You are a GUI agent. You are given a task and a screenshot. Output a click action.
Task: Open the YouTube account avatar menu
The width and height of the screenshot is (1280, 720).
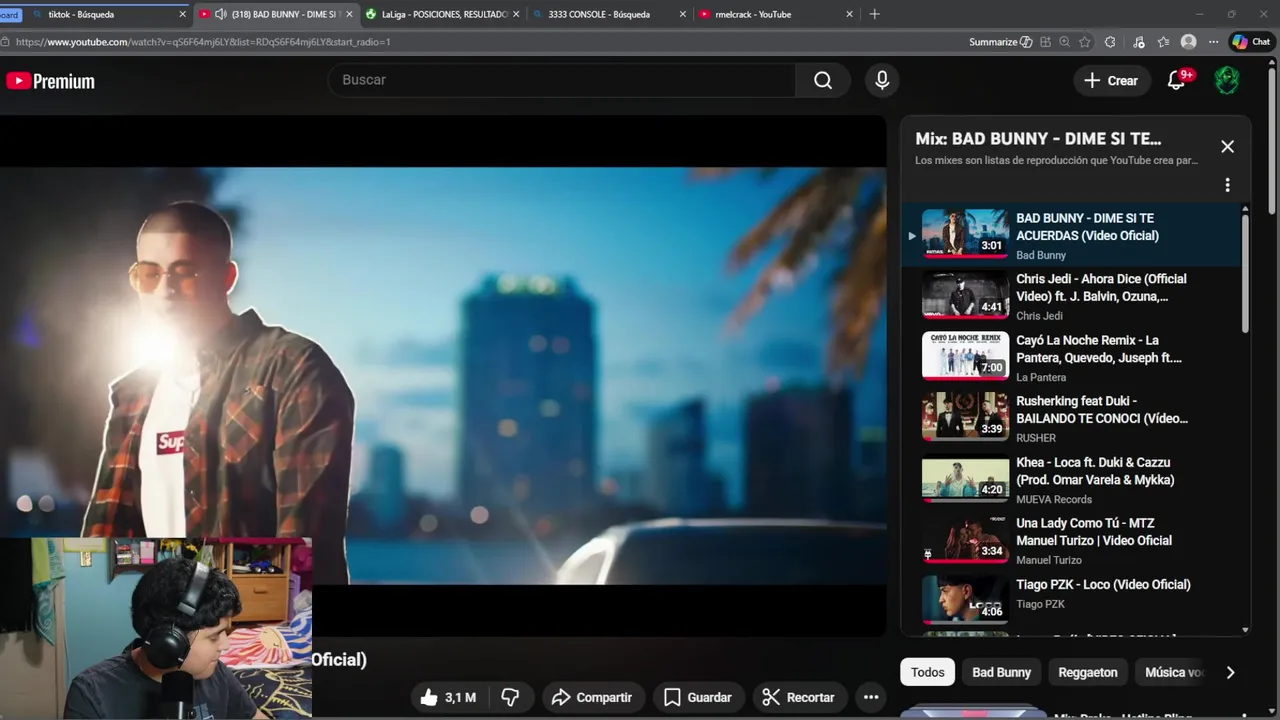point(1227,80)
